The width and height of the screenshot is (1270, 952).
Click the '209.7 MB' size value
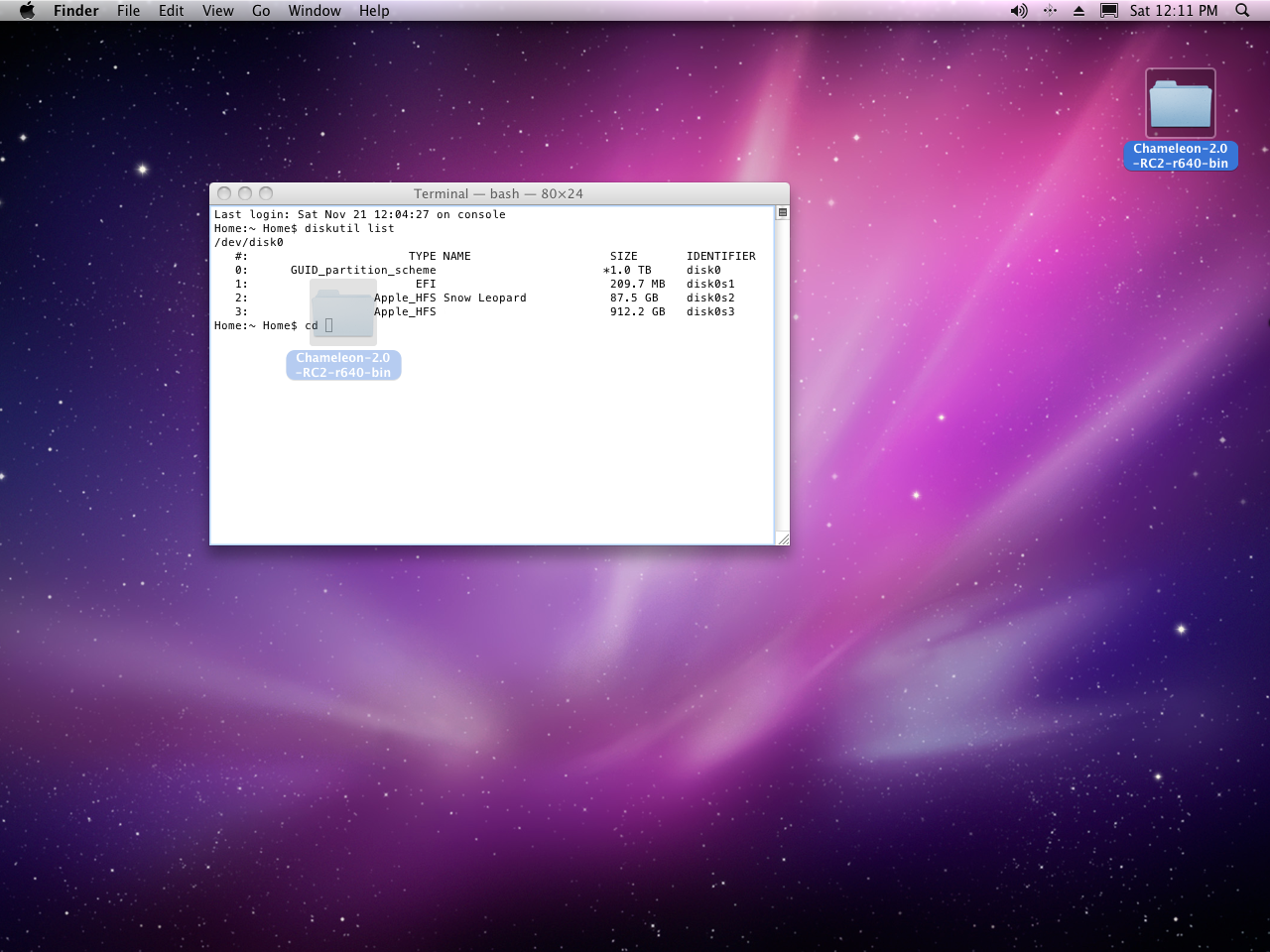tap(638, 284)
